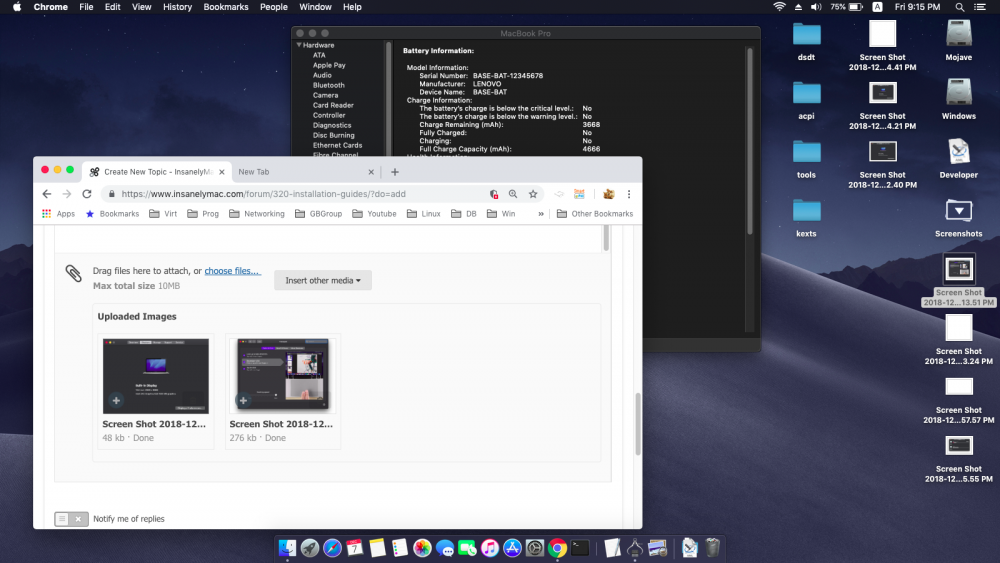This screenshot has height=563, width=1000.
Task: Open the Linux bookmarks folder
Action: pyautogui.click(x=423, y=214)
